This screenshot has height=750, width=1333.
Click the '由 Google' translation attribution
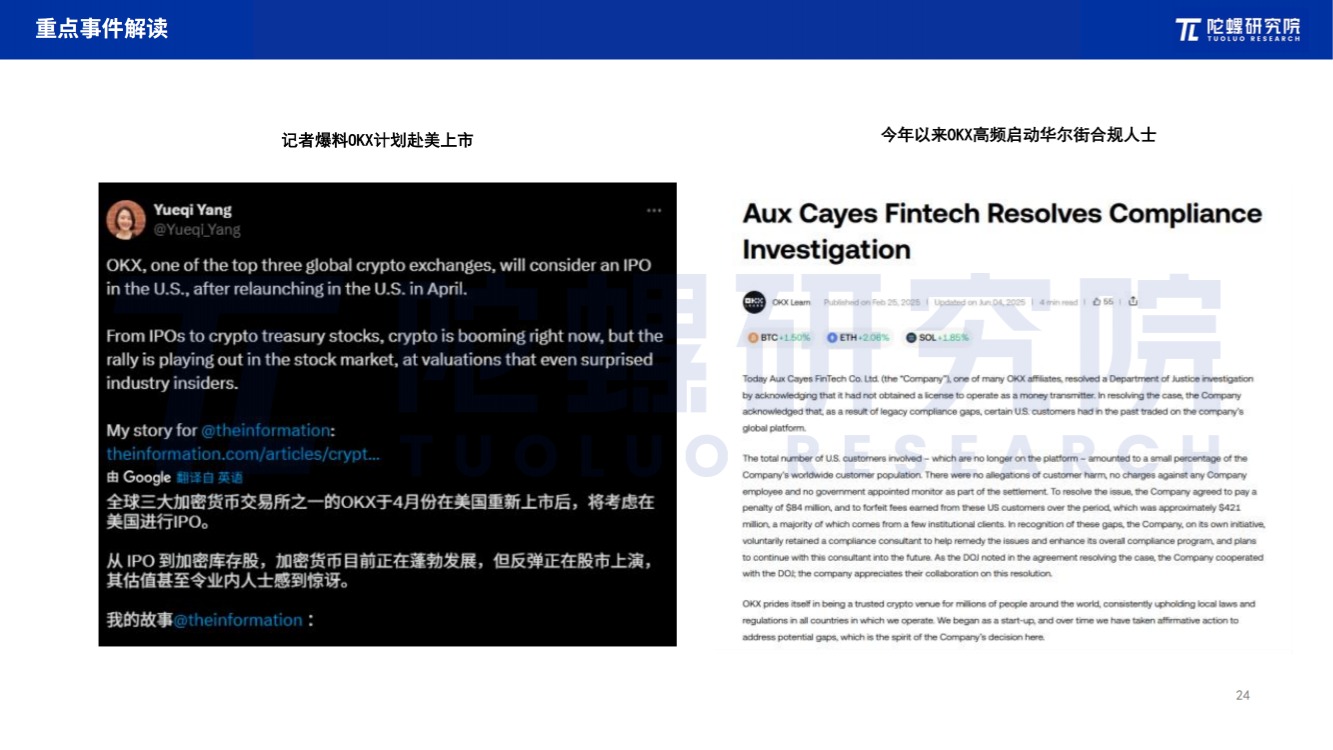138,478
